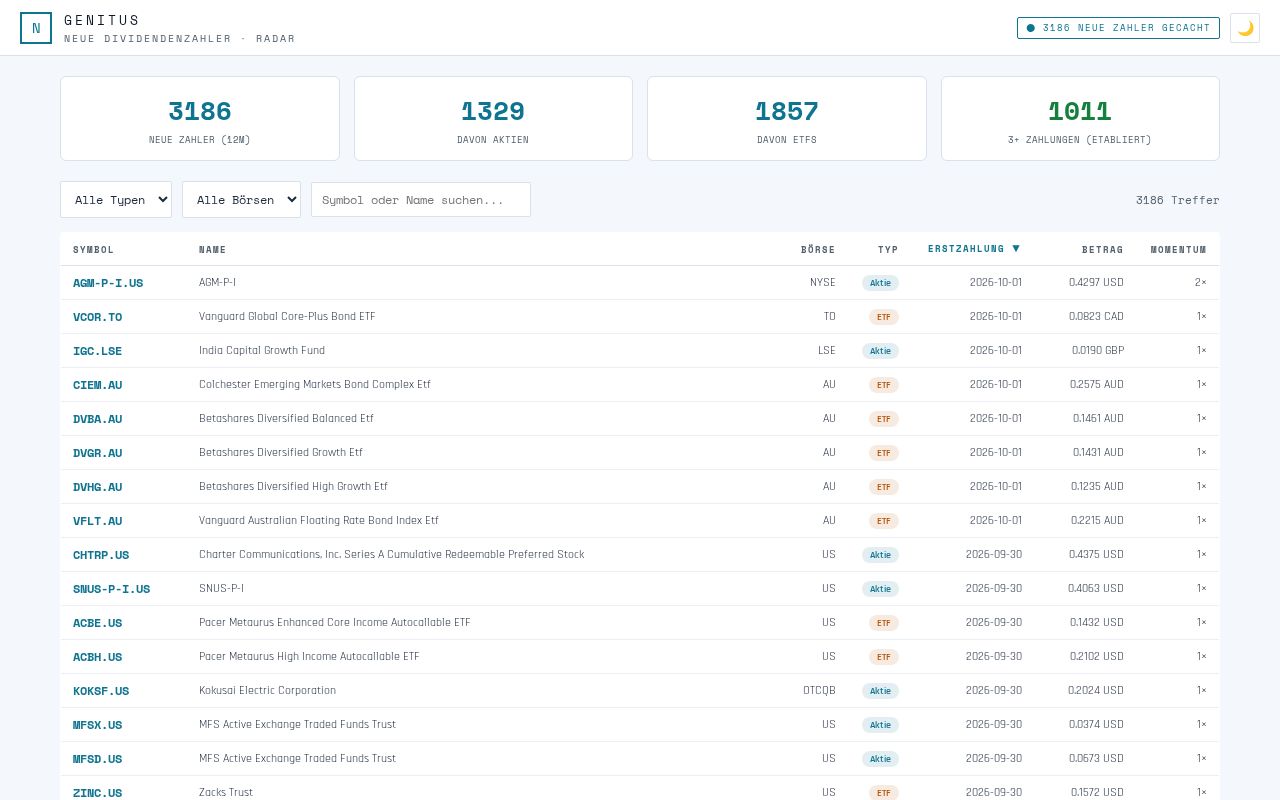Open the DVHG.AU symbol link

pyautogui.click(x=98, y=487)
